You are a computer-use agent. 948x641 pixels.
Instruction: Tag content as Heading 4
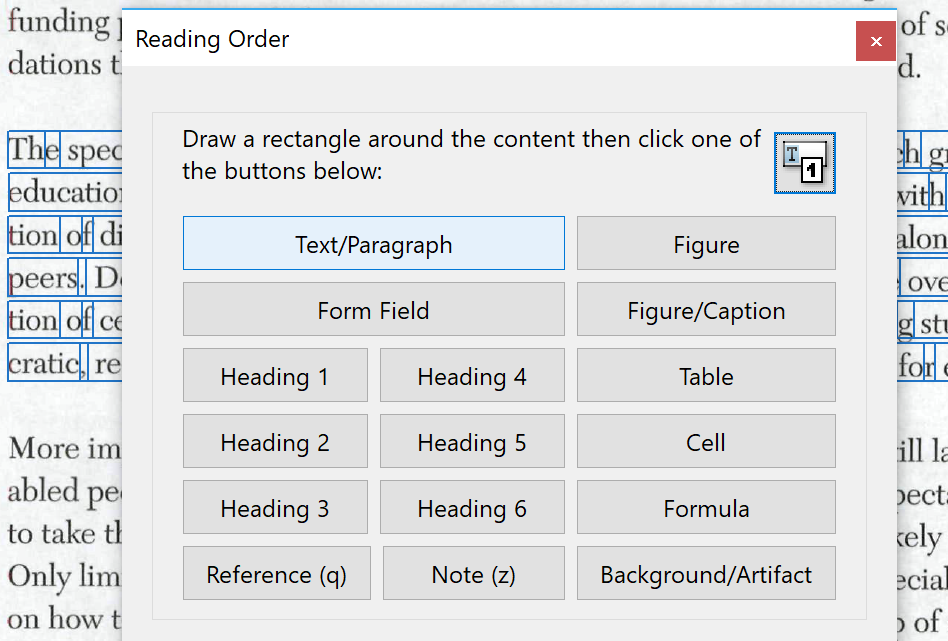[x=471, y=375]
